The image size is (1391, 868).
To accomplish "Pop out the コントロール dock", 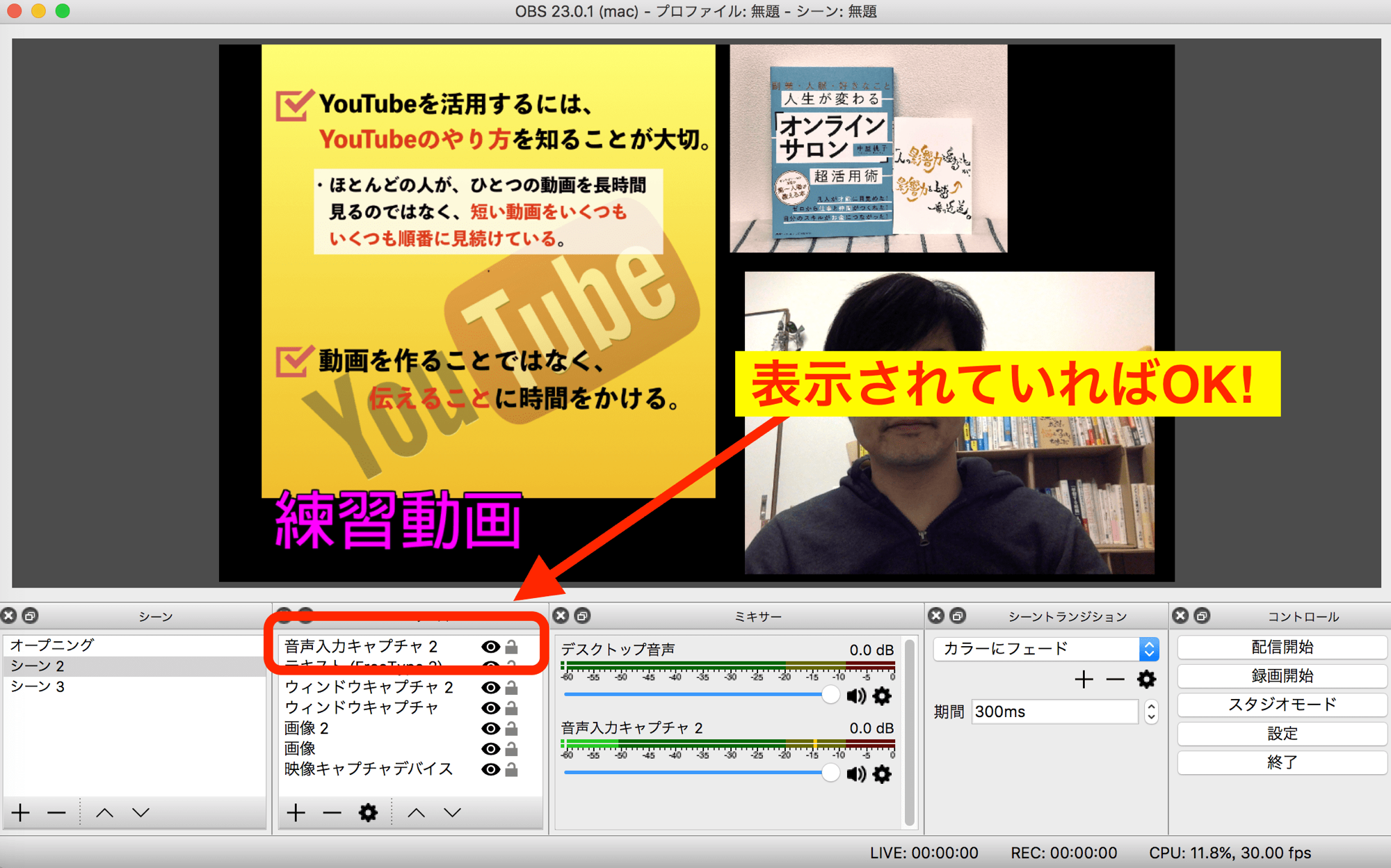I will pyautogui.click(x=1202, y=616).
